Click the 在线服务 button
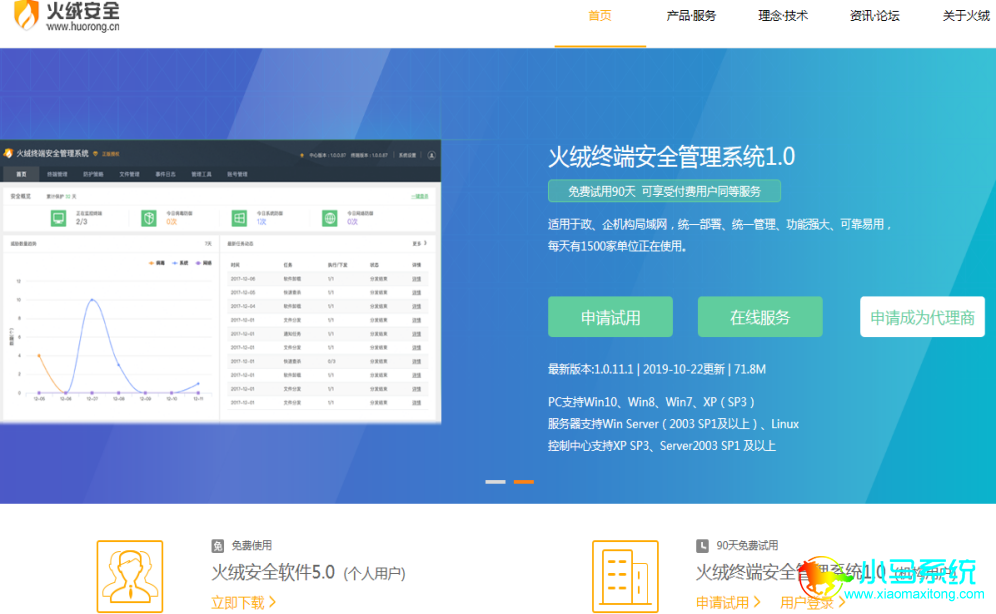 [760, 317]
